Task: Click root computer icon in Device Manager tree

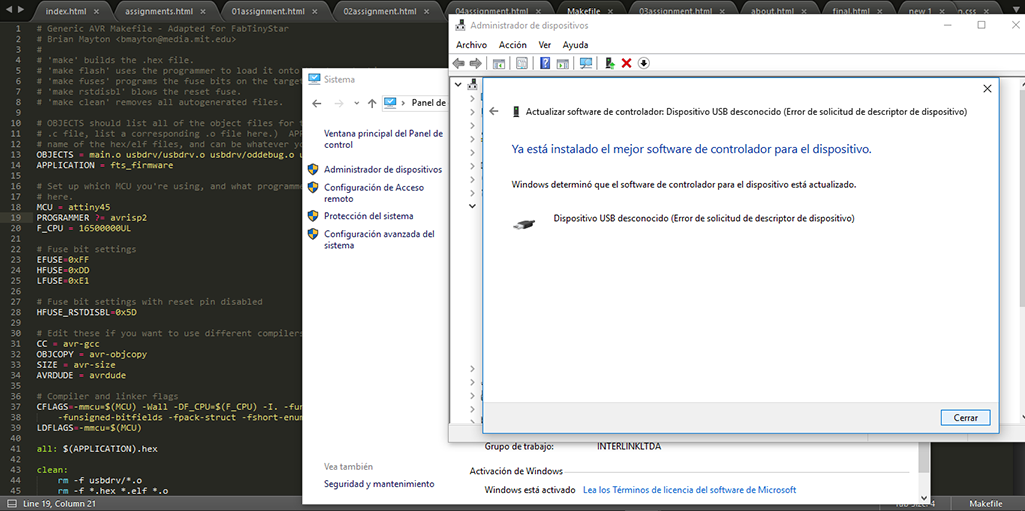Action: point(473,84)
